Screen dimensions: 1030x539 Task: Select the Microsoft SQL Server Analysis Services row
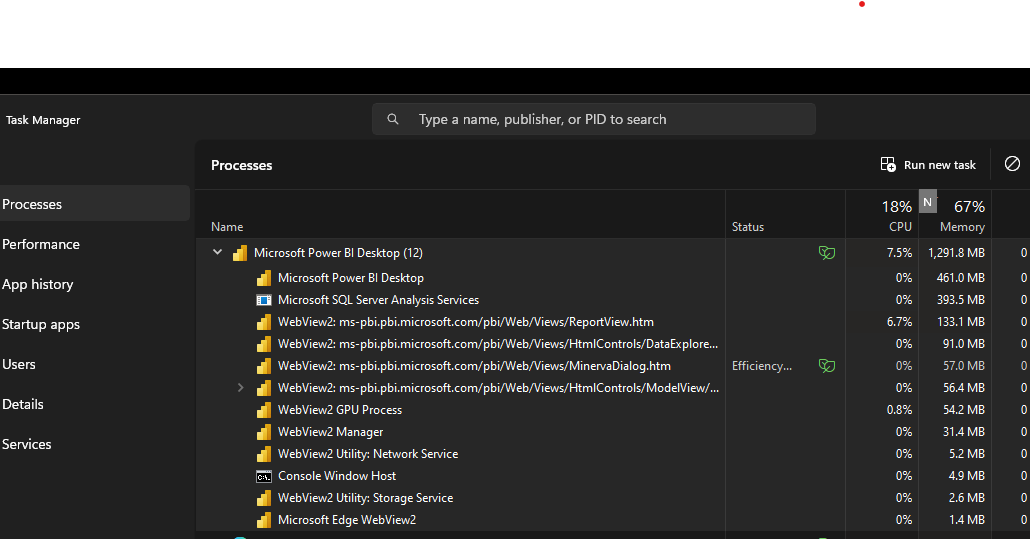click(613, 300)
